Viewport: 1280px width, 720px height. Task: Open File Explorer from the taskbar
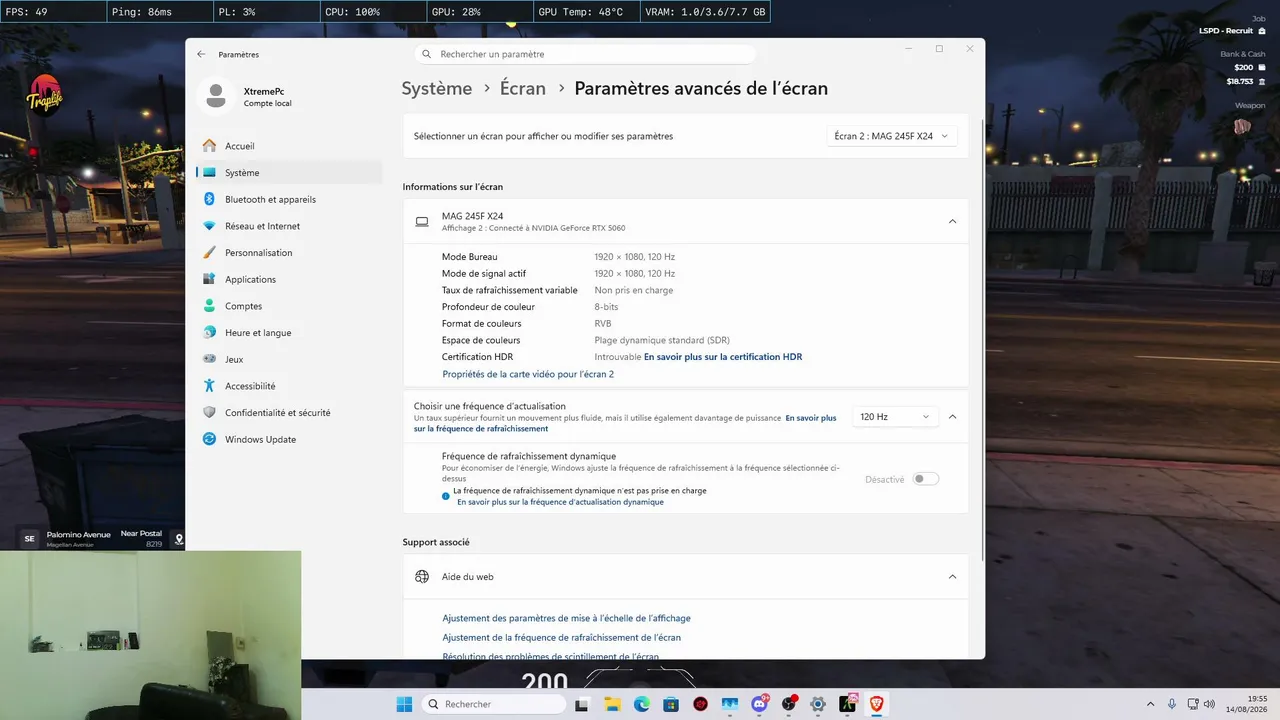click(x=611, y=704)
